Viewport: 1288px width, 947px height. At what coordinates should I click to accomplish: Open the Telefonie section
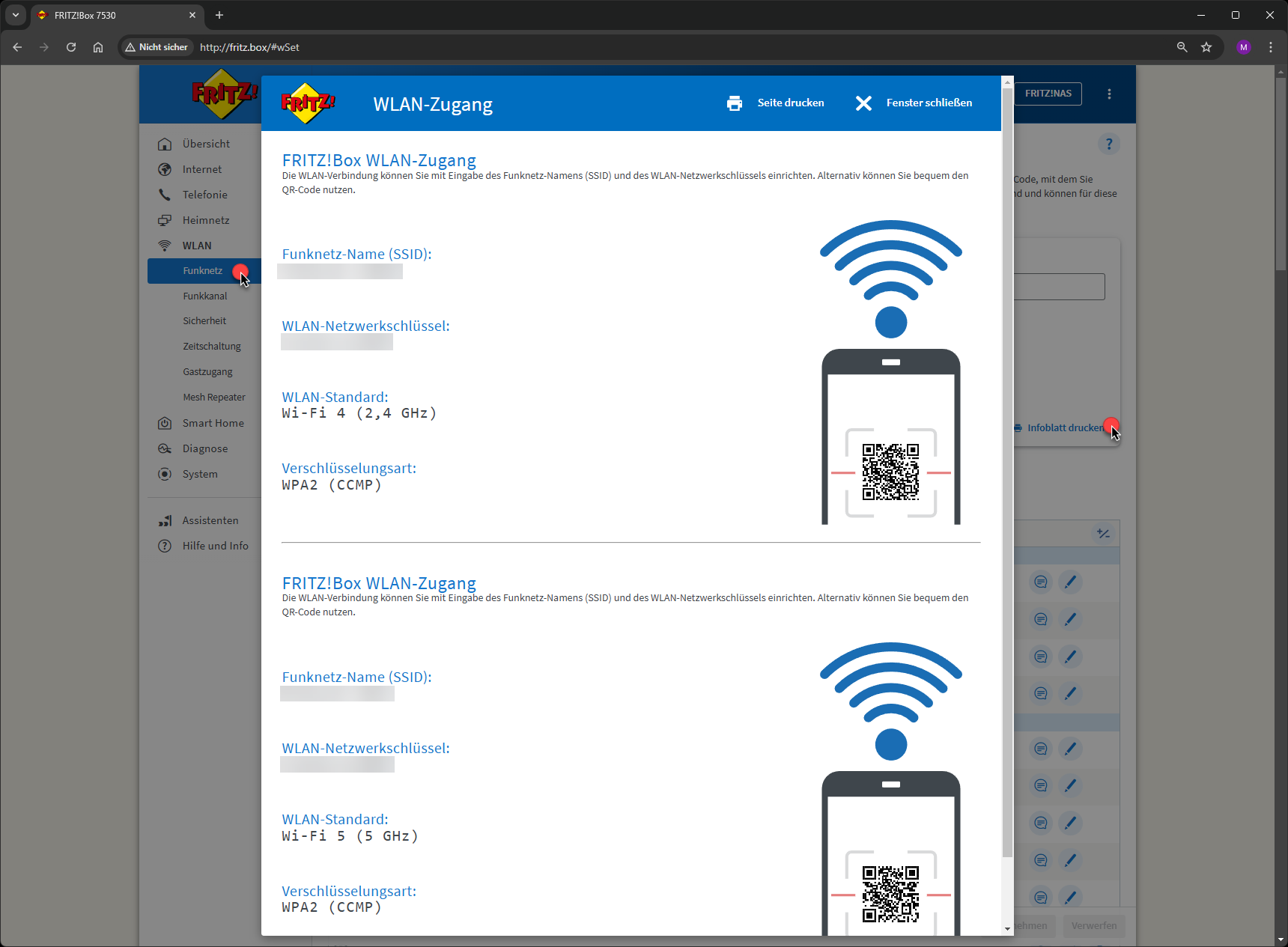(x=204, y=195)
